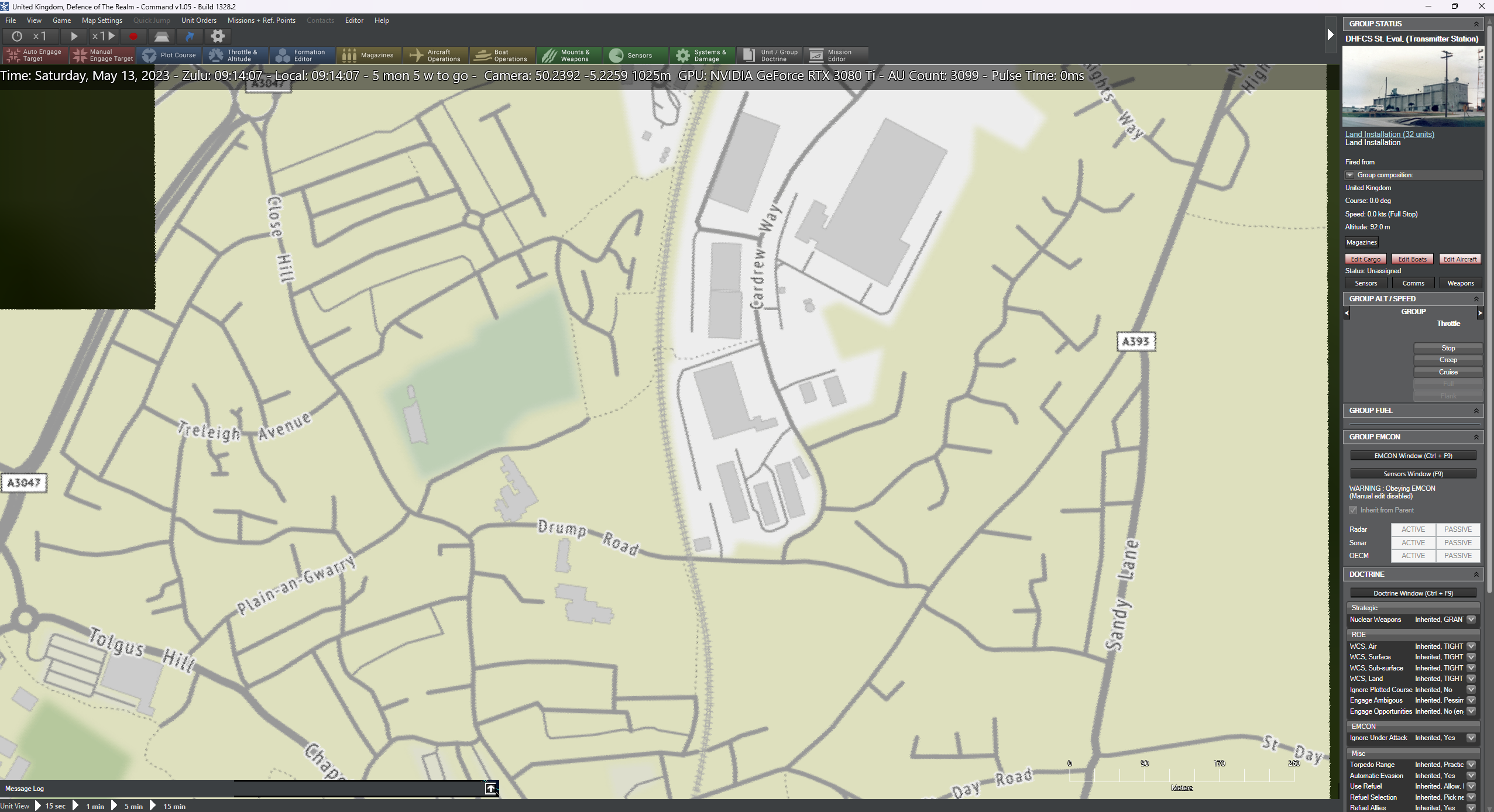Open Mounts & Weapons window
This screenshot has width=1494, height=812.
tap(569, 55)
